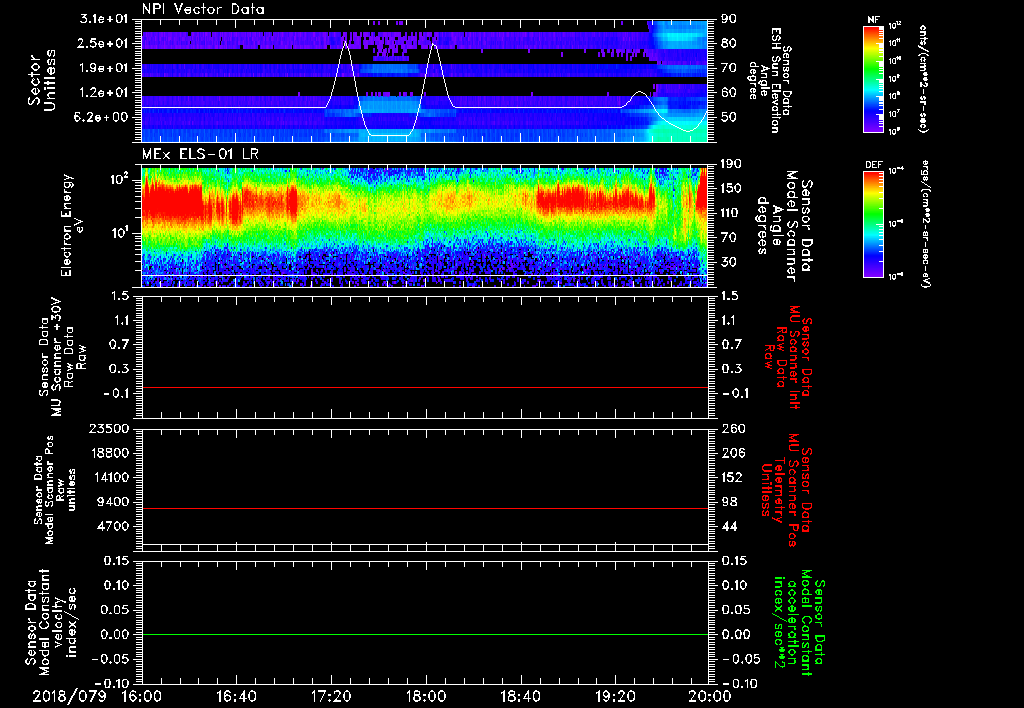Click the 18:00 time axis label
The height and width of the screenshot is (708, 1024).
pyautogui.click(x=425, y=696)
